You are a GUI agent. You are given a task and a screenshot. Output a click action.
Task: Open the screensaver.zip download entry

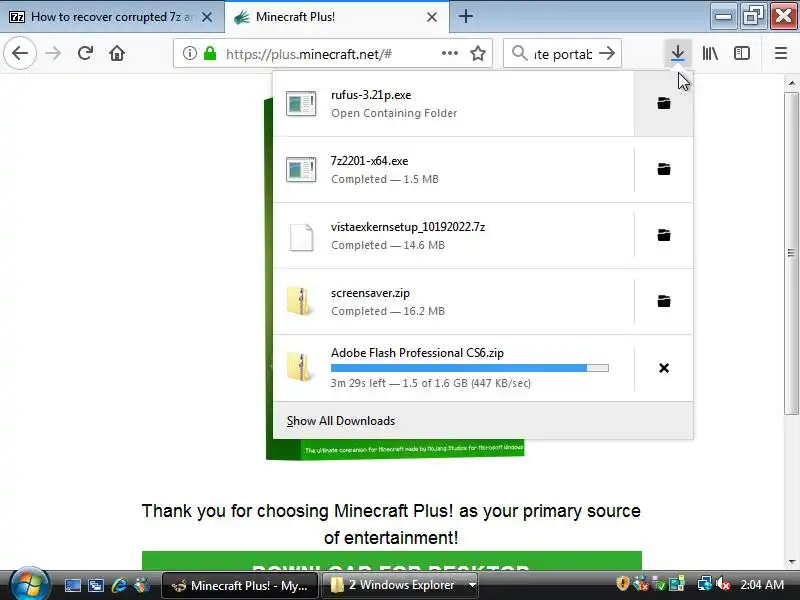pyautogui.click(x=454, y=301)
